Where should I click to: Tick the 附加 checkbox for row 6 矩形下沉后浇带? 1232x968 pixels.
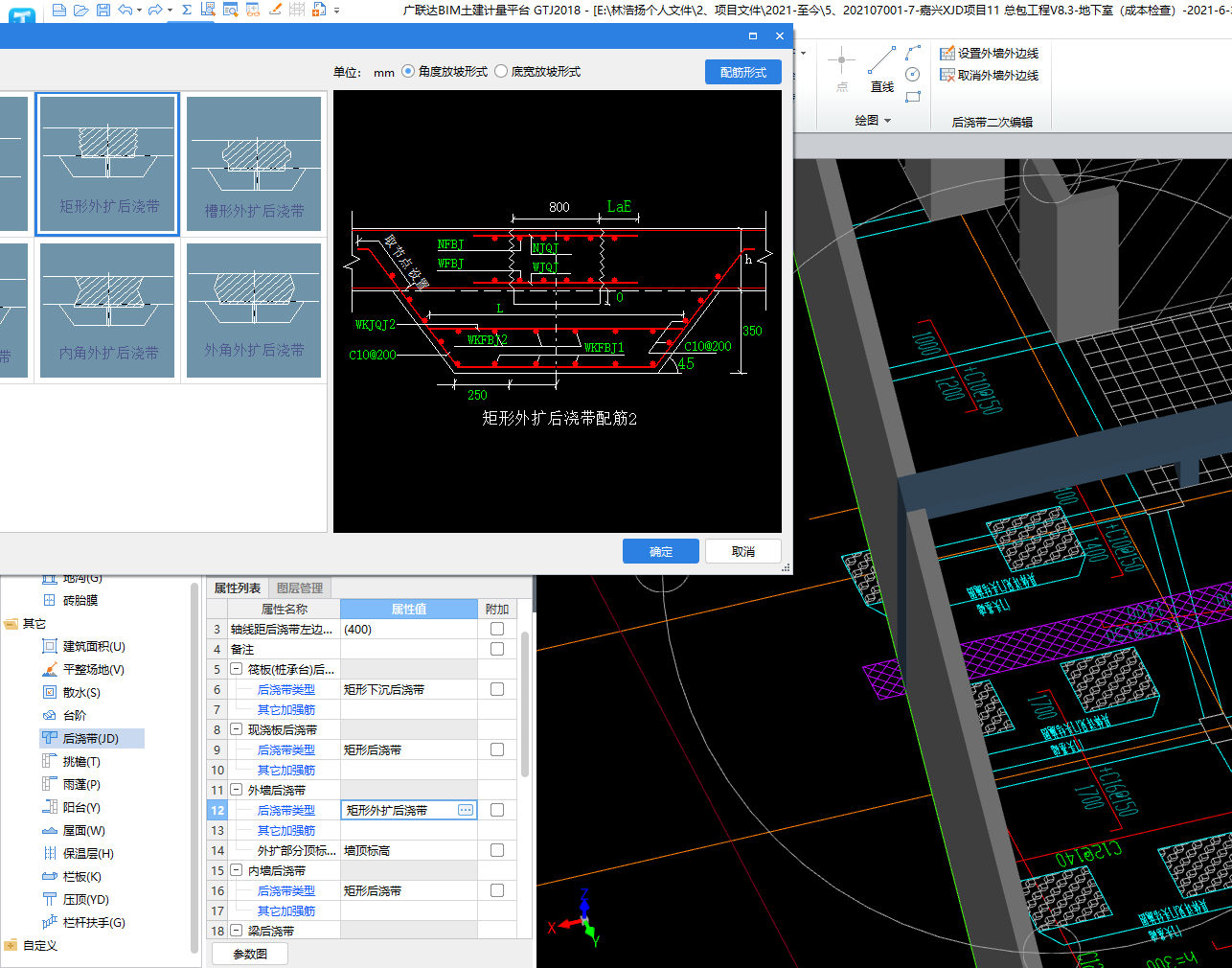click(497, 690)
